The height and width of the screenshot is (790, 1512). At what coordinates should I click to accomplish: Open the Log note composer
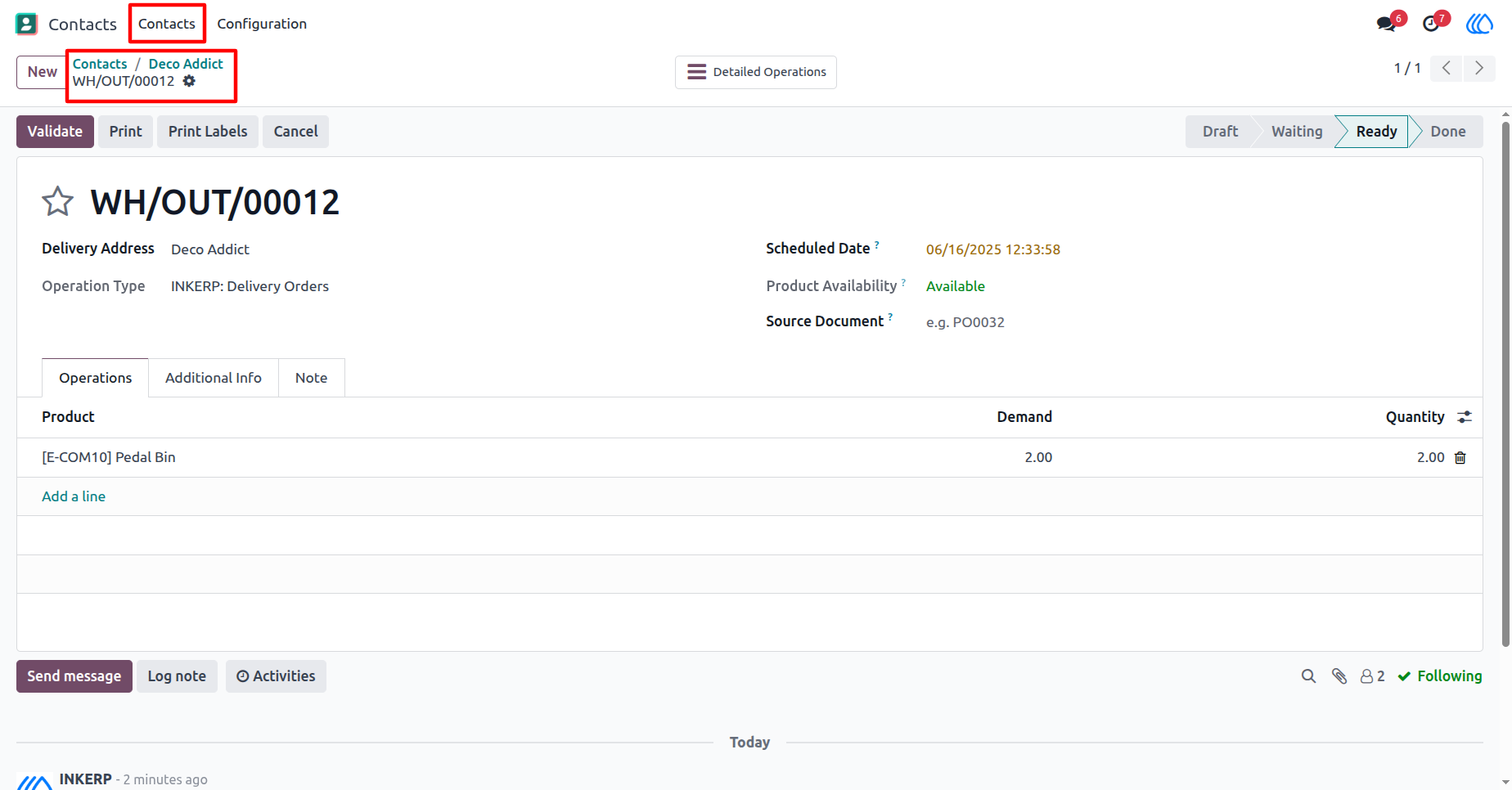(177, 676)
